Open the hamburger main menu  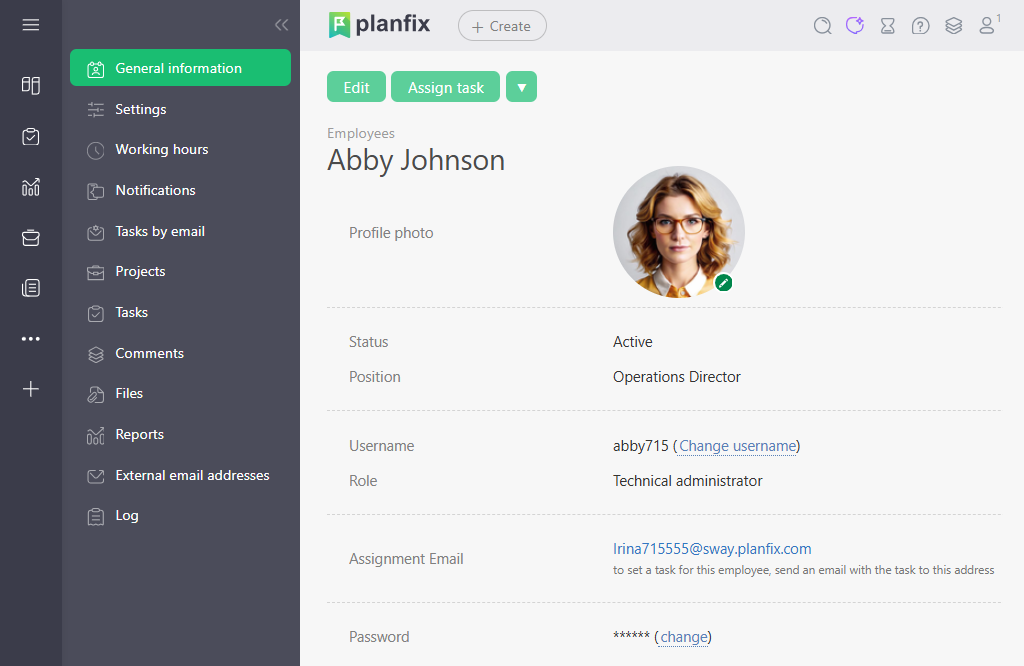[x=31, y=25]
